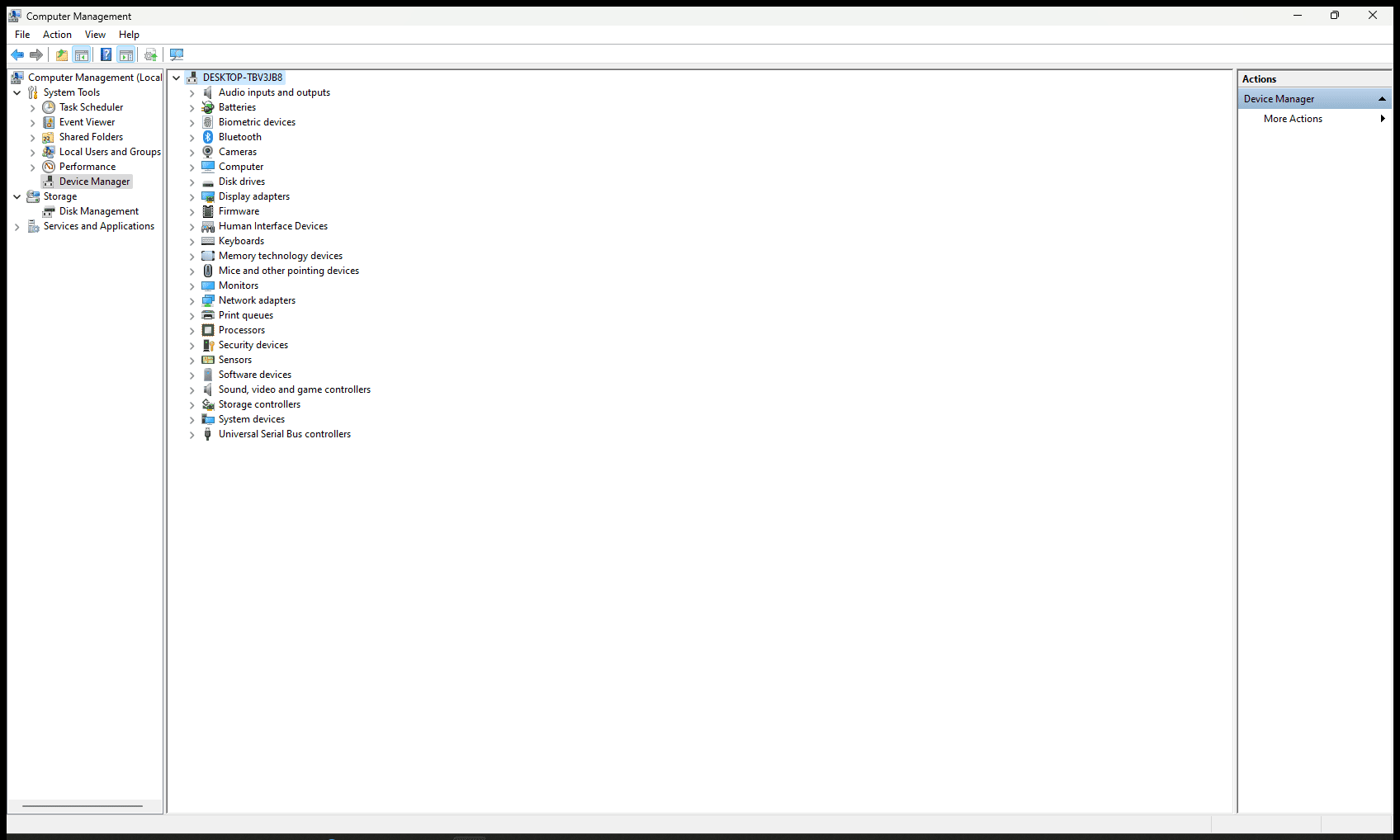Click the Bluetooth icon

coord(208,137)
